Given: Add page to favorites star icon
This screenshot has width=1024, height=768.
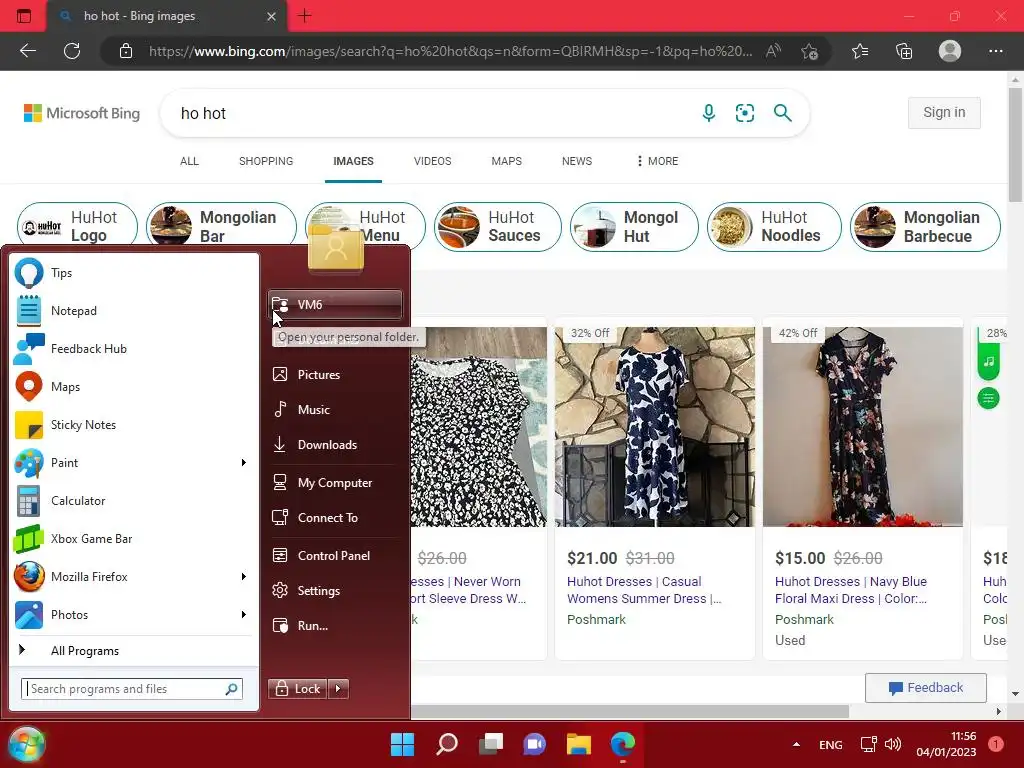Looking at the screenshot, I should point(810,51).
